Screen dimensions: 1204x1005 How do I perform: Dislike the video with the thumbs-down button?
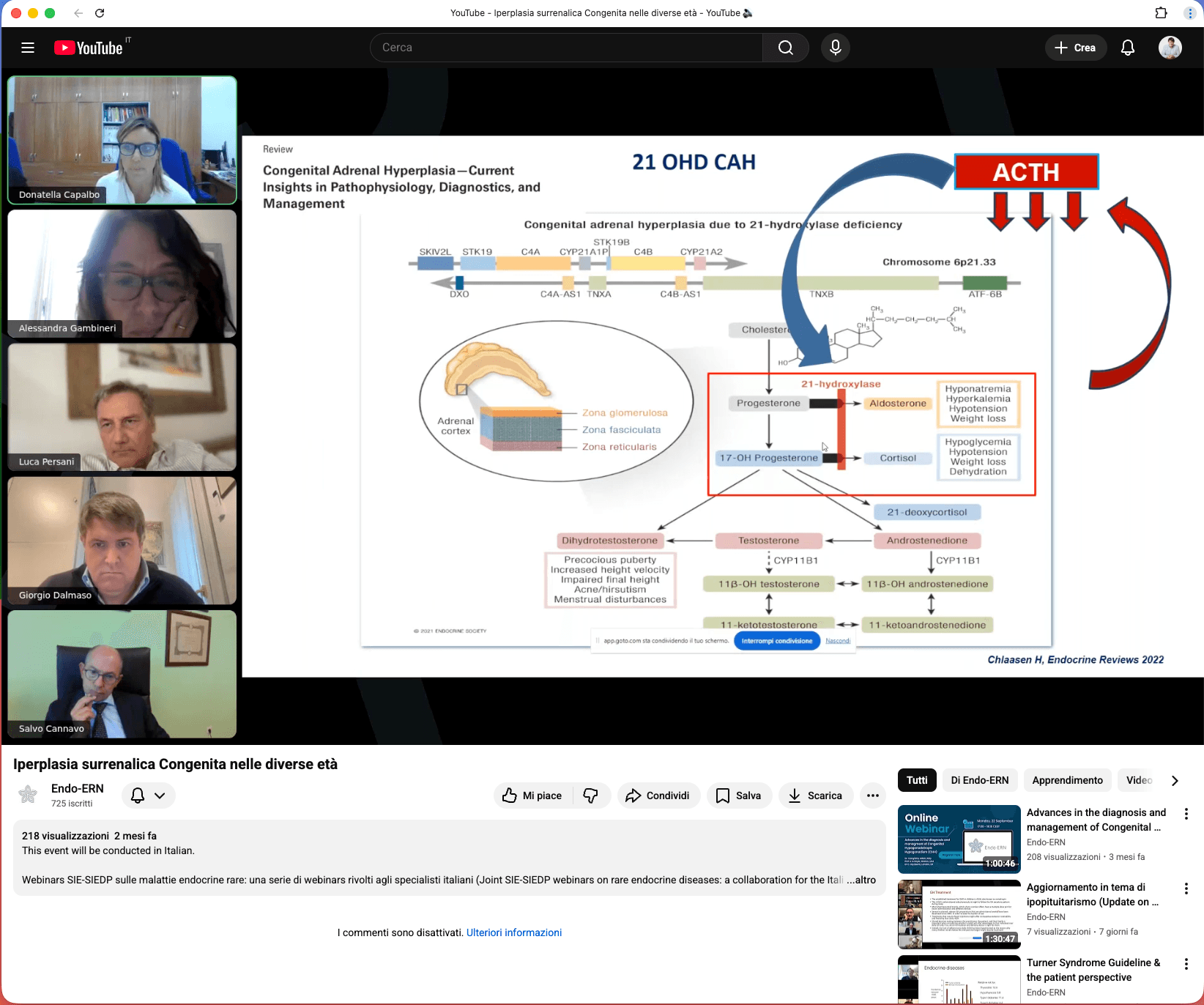(x=591, y=796)
